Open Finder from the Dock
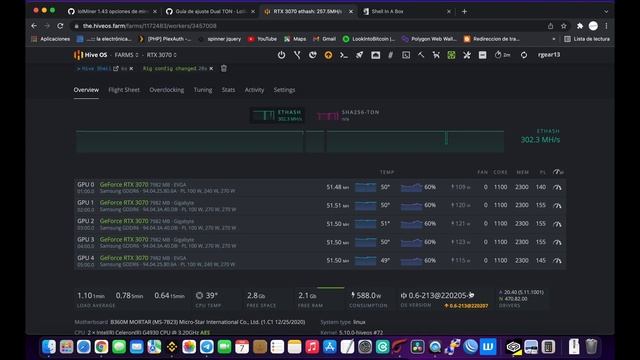 pos(49,347)
